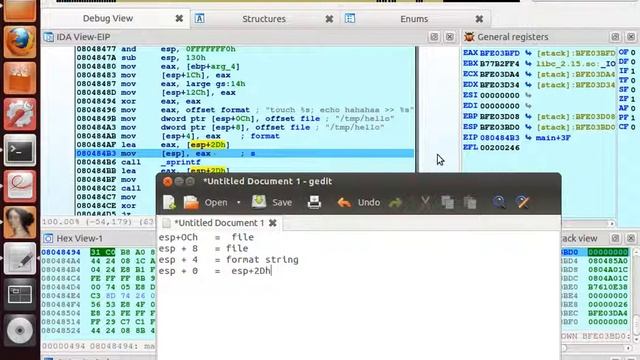Close the Stack view panel
The image size is (640, 360).
(631, 238)
